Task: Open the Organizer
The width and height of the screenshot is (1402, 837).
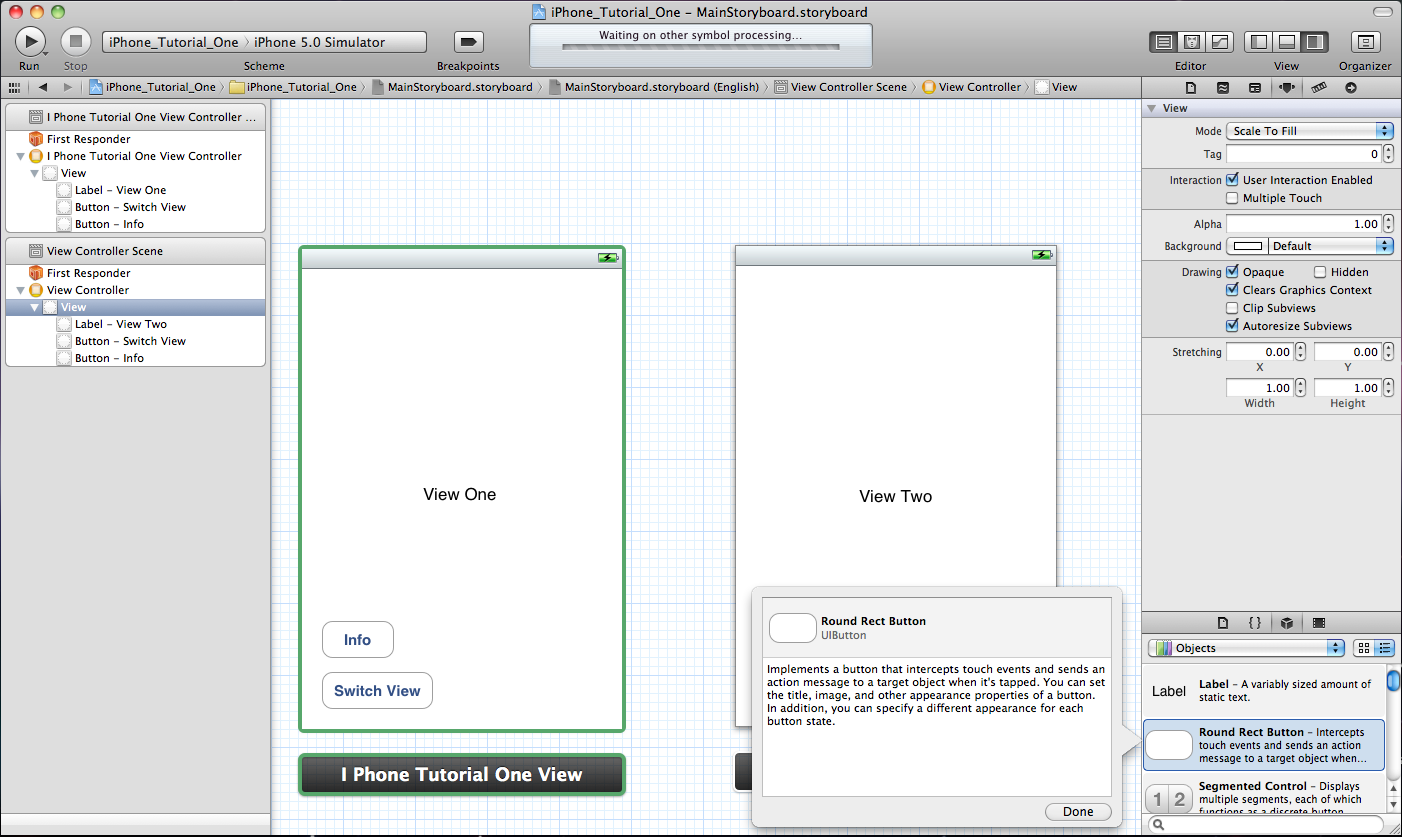Action: pyautogui.click(x=1365, y=41)
